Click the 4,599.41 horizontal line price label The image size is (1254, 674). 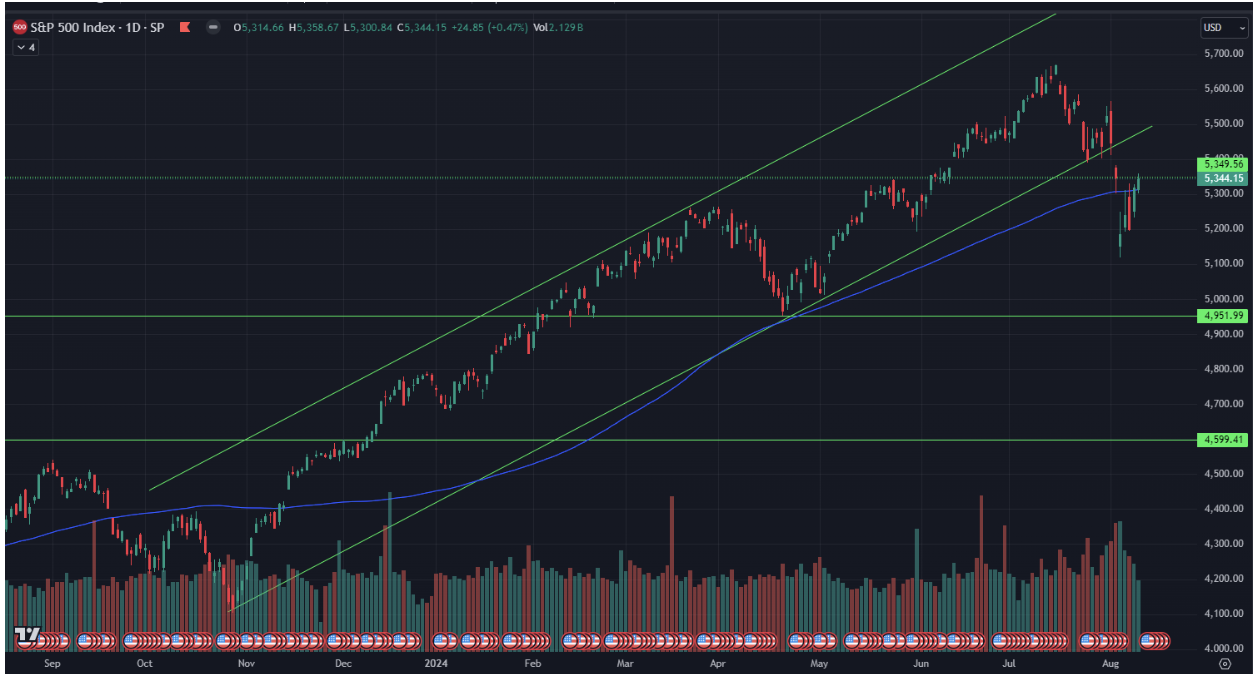(x=1223, y=440)
